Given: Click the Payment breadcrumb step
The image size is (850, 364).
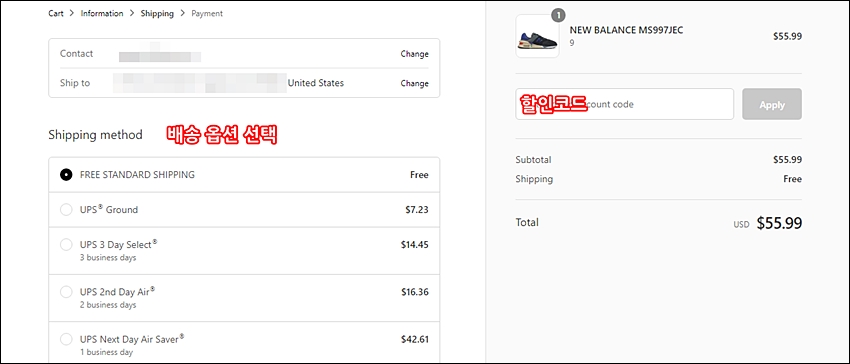Looking at the screenshot, I should tap(207, 14).
